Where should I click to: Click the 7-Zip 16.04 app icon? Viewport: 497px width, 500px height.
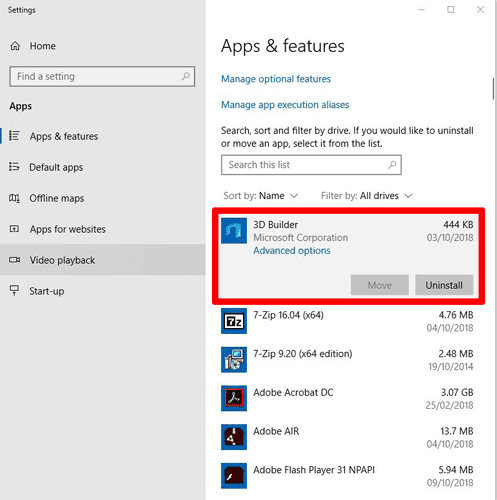click(234, 321)
